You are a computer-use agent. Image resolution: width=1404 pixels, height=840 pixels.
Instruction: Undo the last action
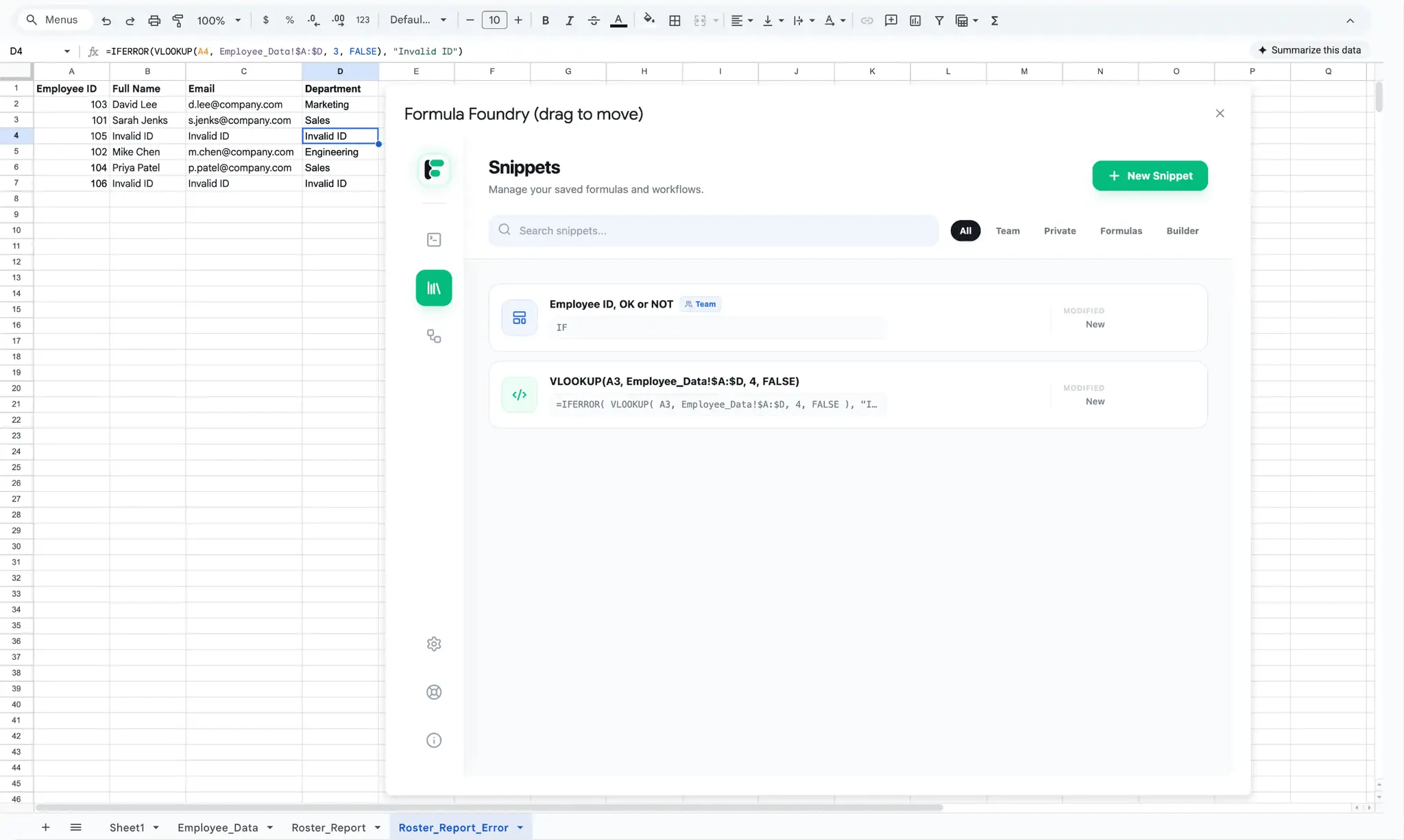(x=106, y=21)
